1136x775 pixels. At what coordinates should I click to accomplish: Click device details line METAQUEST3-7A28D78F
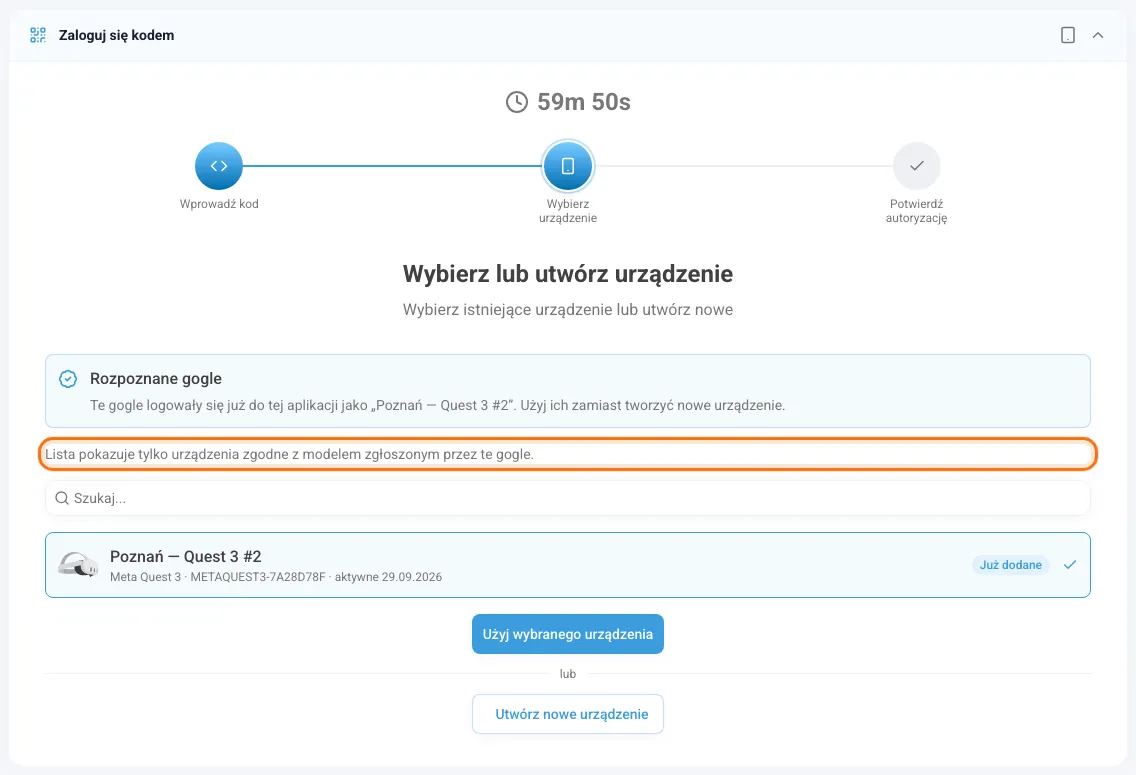(276, 577)
